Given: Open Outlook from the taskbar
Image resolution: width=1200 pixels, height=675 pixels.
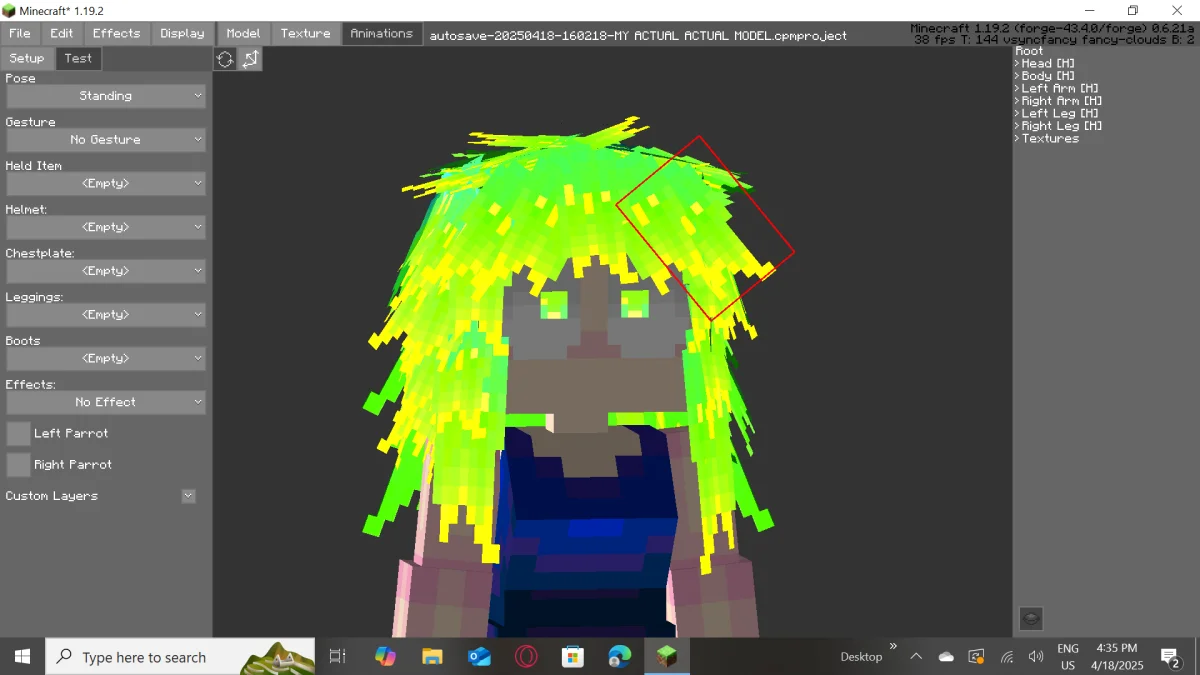Looking at the screenshot, I should tap(479, 657).
